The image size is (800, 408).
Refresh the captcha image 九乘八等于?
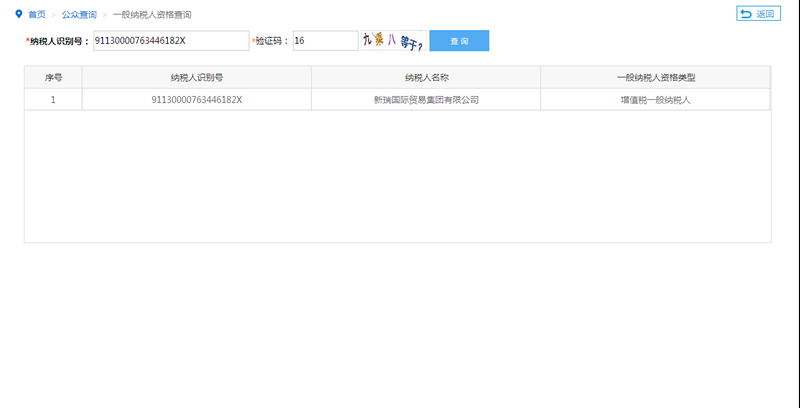coord(392,41)
